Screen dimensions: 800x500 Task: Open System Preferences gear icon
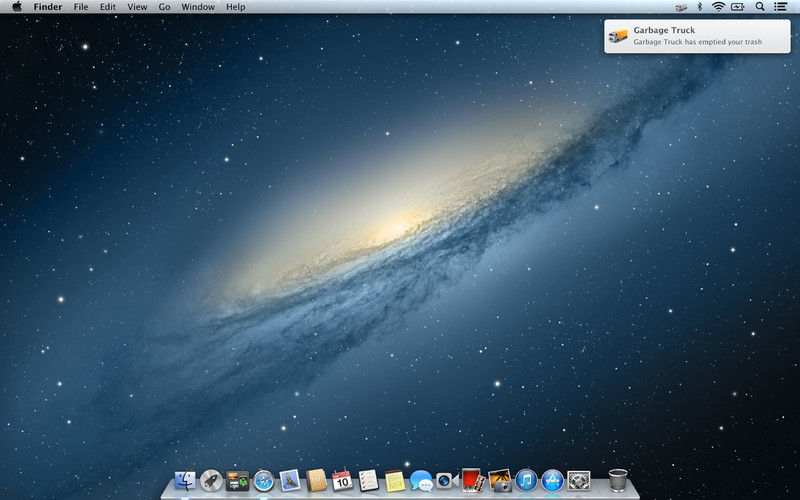[579, 481]
